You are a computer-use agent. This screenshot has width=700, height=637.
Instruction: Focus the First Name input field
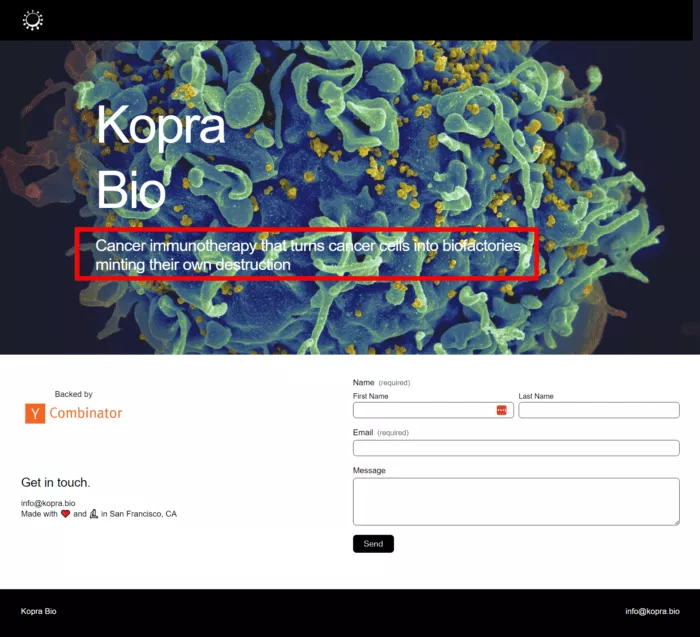[x=424, y=410]
